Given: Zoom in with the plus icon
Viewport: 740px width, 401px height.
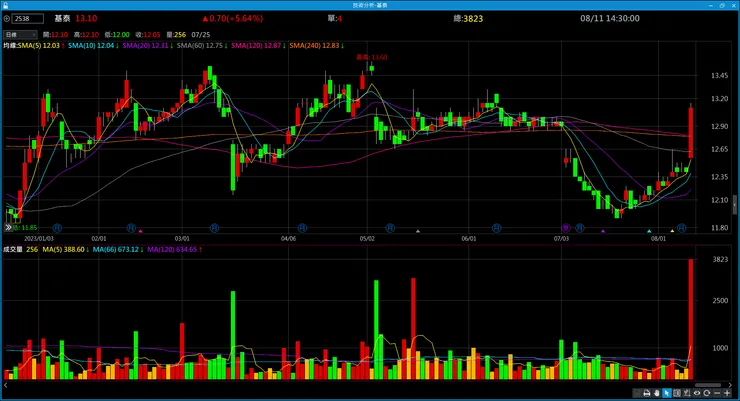Looking at the screenshot, I should (727, 393).
